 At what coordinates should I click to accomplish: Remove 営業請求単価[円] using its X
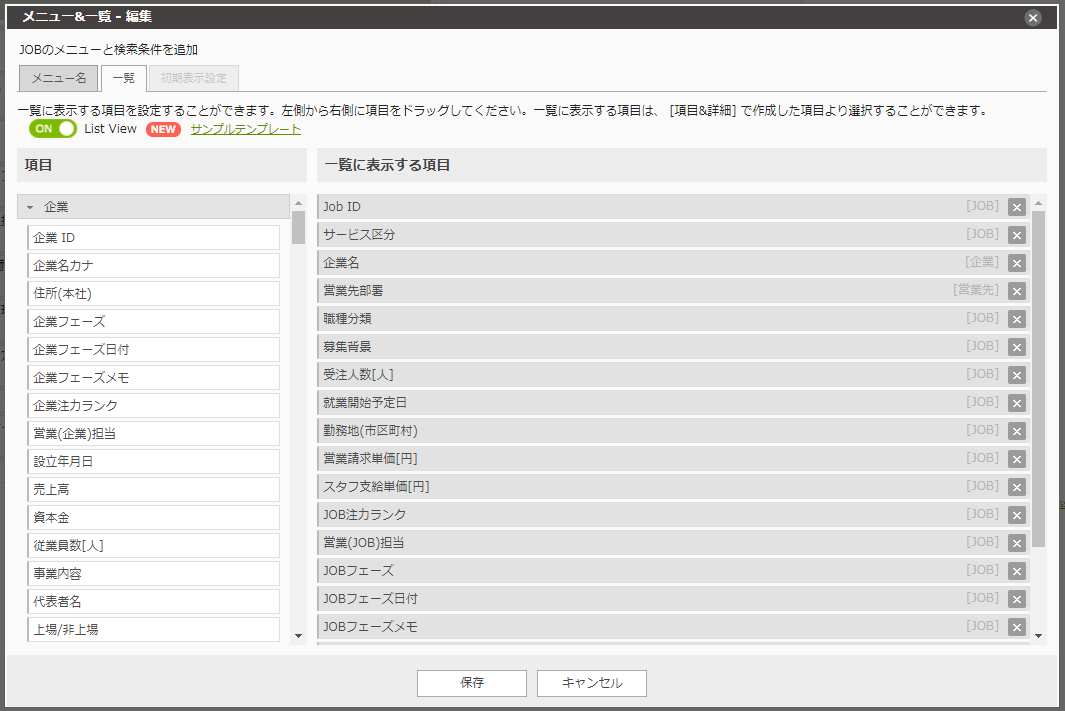pyautogui.click(x=1017, y=459)
